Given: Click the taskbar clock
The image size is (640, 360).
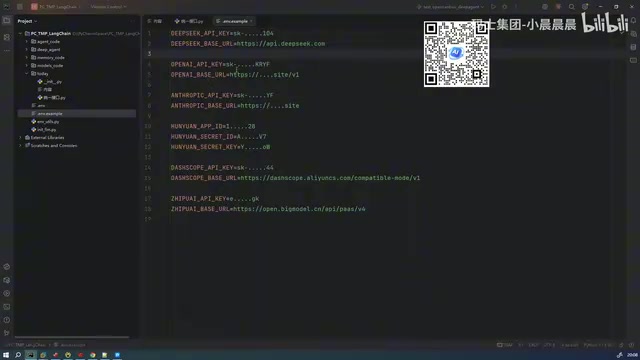Looking at the screenshot, I should 632,355.
